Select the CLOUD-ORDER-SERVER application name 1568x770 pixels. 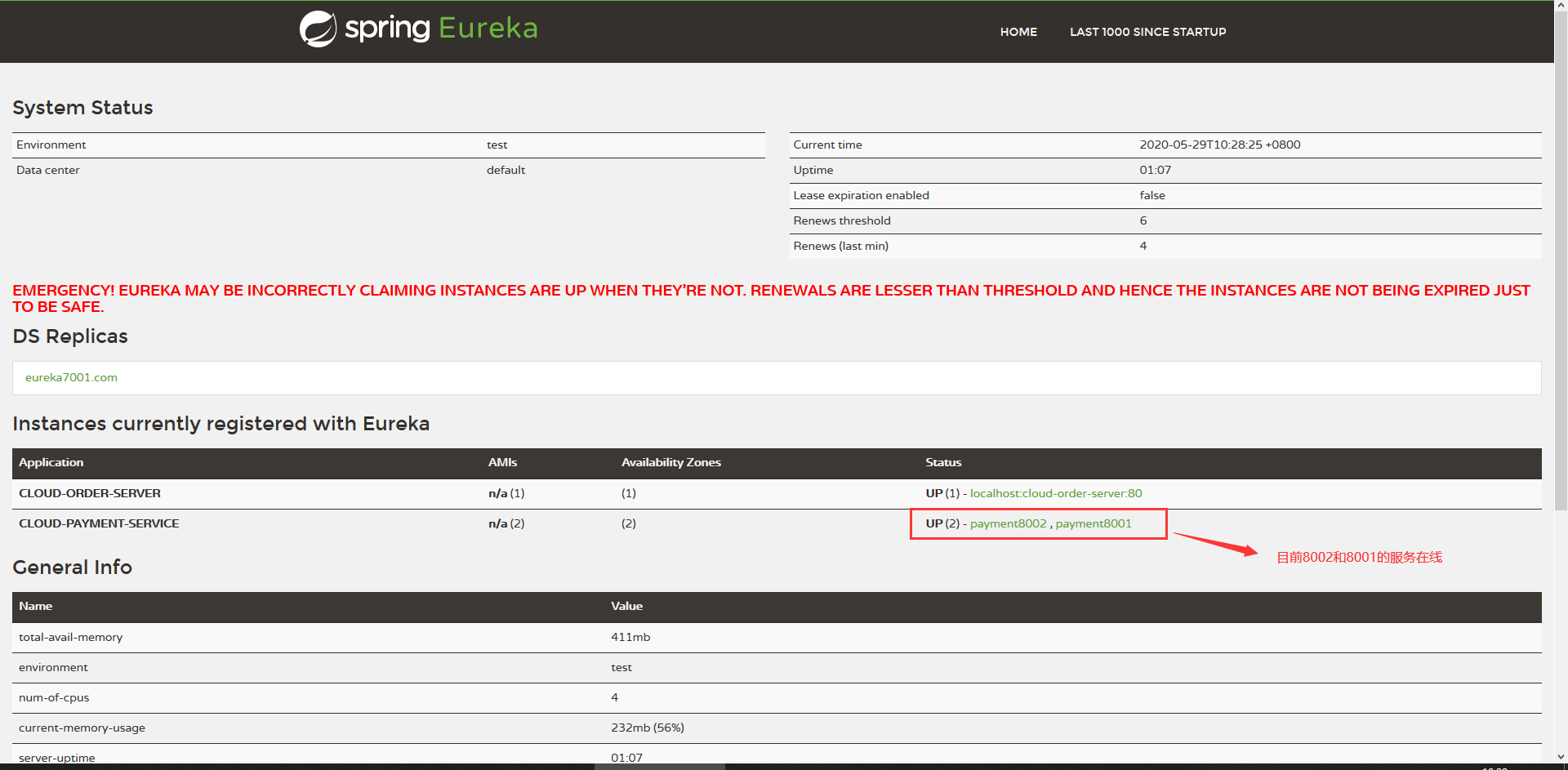click(x=90, y=493)
